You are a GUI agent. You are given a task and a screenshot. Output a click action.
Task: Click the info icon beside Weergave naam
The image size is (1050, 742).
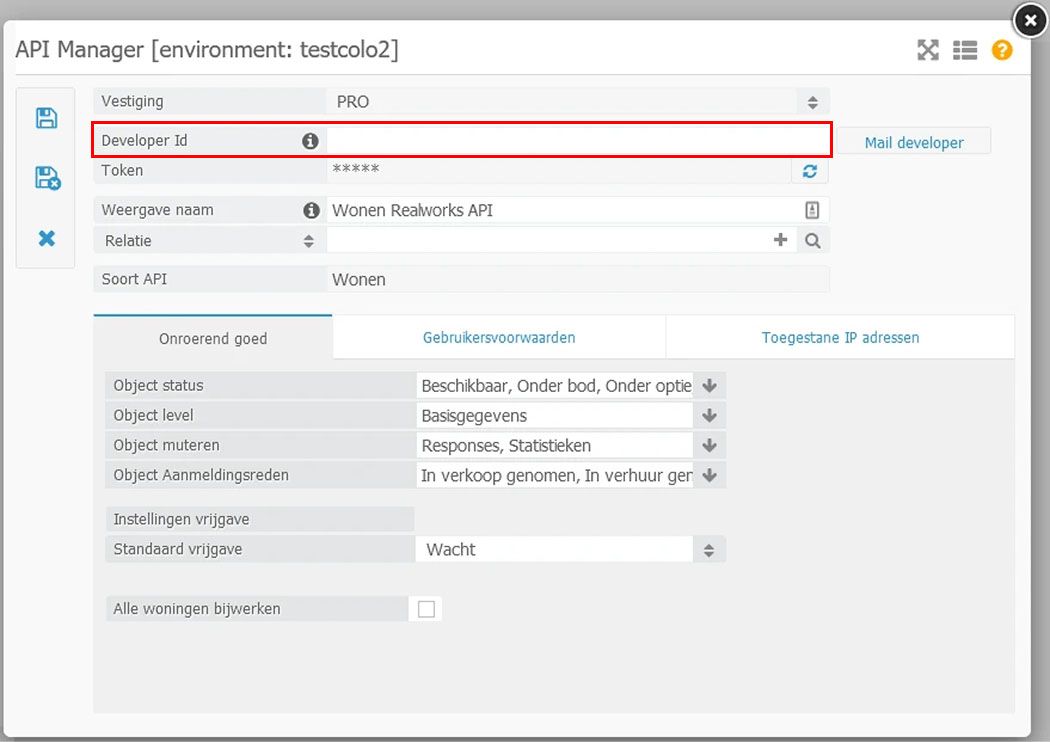(311, 210)
